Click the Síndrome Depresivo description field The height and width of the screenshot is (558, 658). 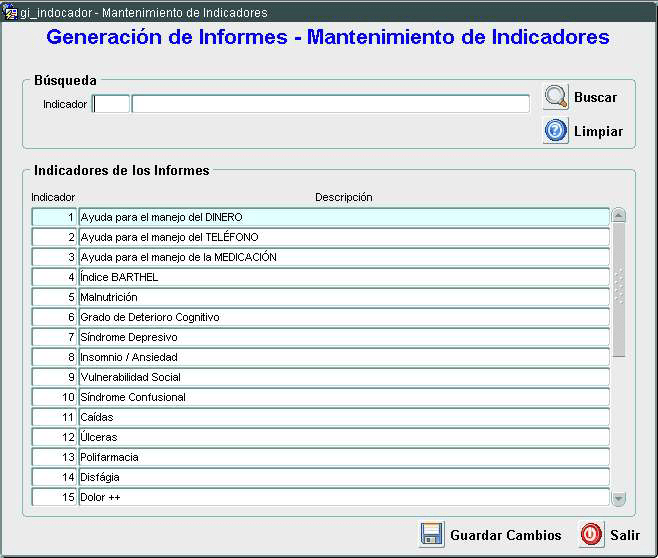click(343, 337)
